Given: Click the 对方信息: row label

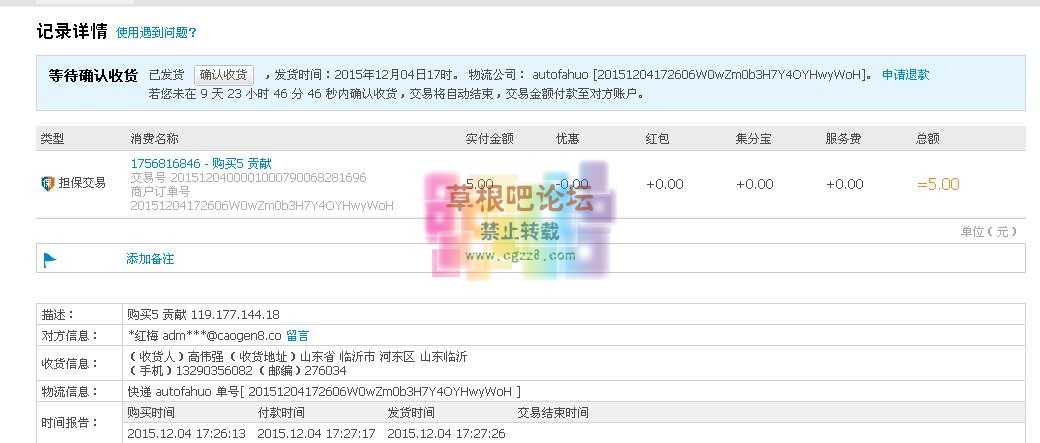Looking at the screenshot, I should (x=70, y=336).
